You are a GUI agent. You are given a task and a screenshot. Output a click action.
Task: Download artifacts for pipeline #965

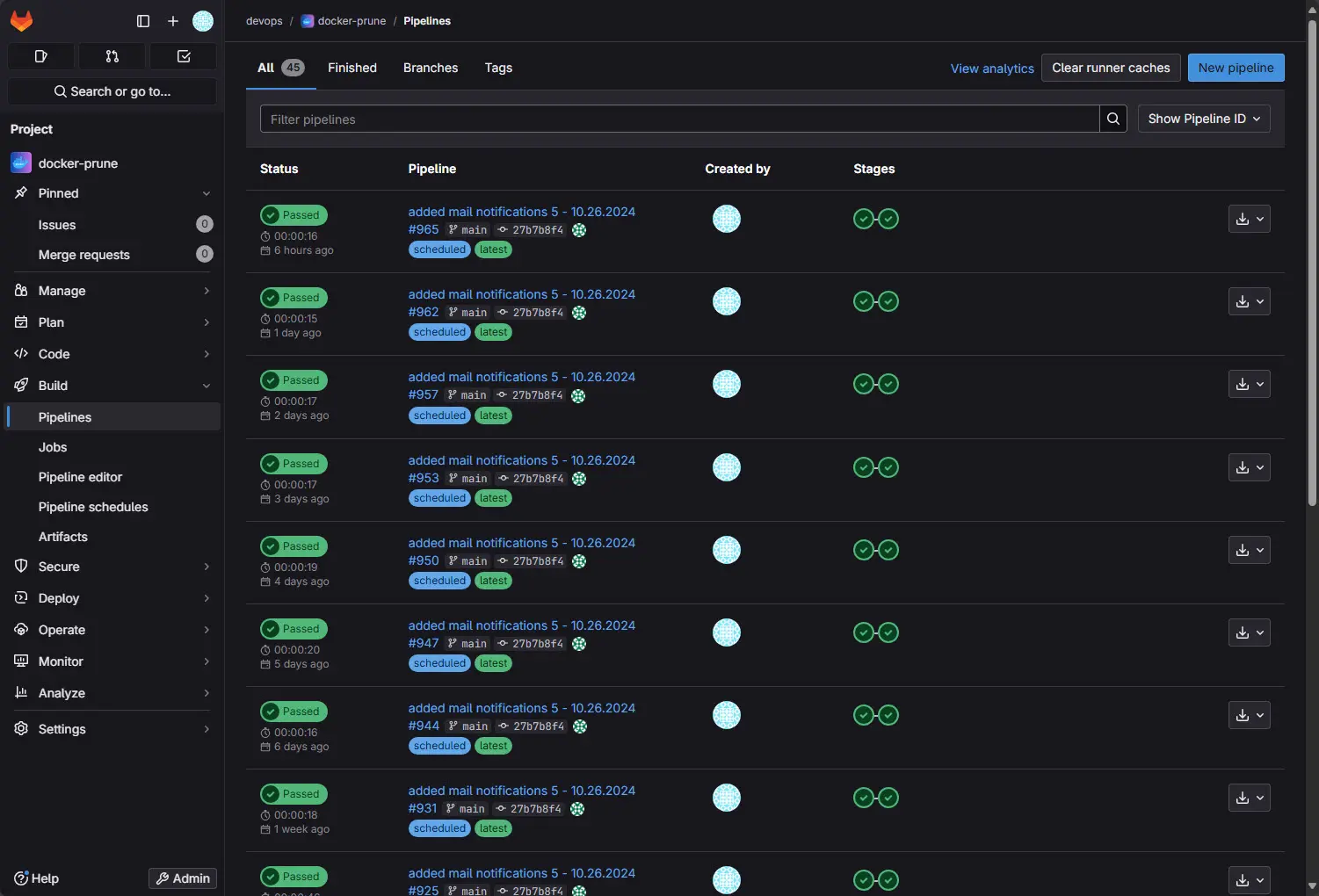pyautogui.click(x=1243, y=219)
